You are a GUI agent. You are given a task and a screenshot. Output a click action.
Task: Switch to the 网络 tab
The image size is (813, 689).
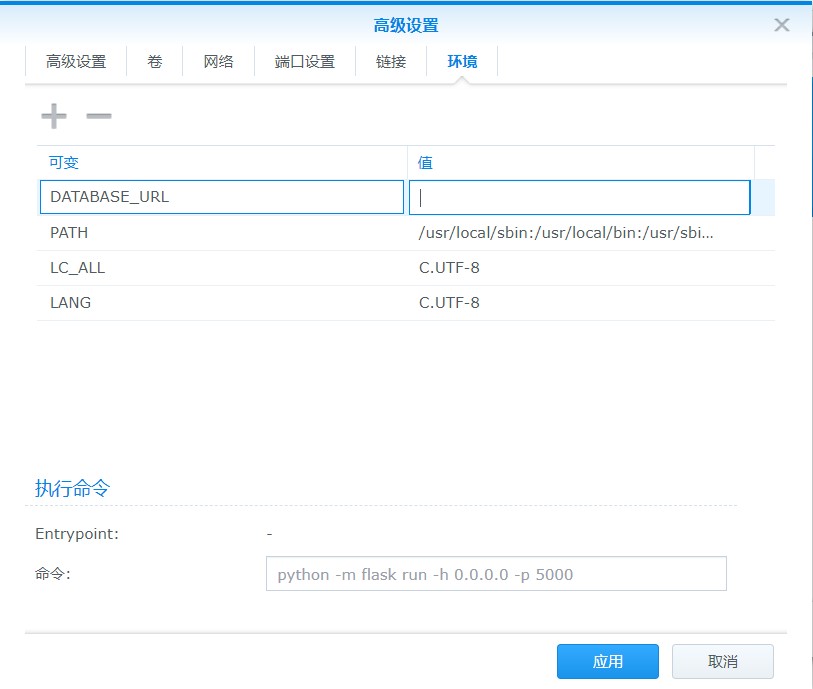218,60
